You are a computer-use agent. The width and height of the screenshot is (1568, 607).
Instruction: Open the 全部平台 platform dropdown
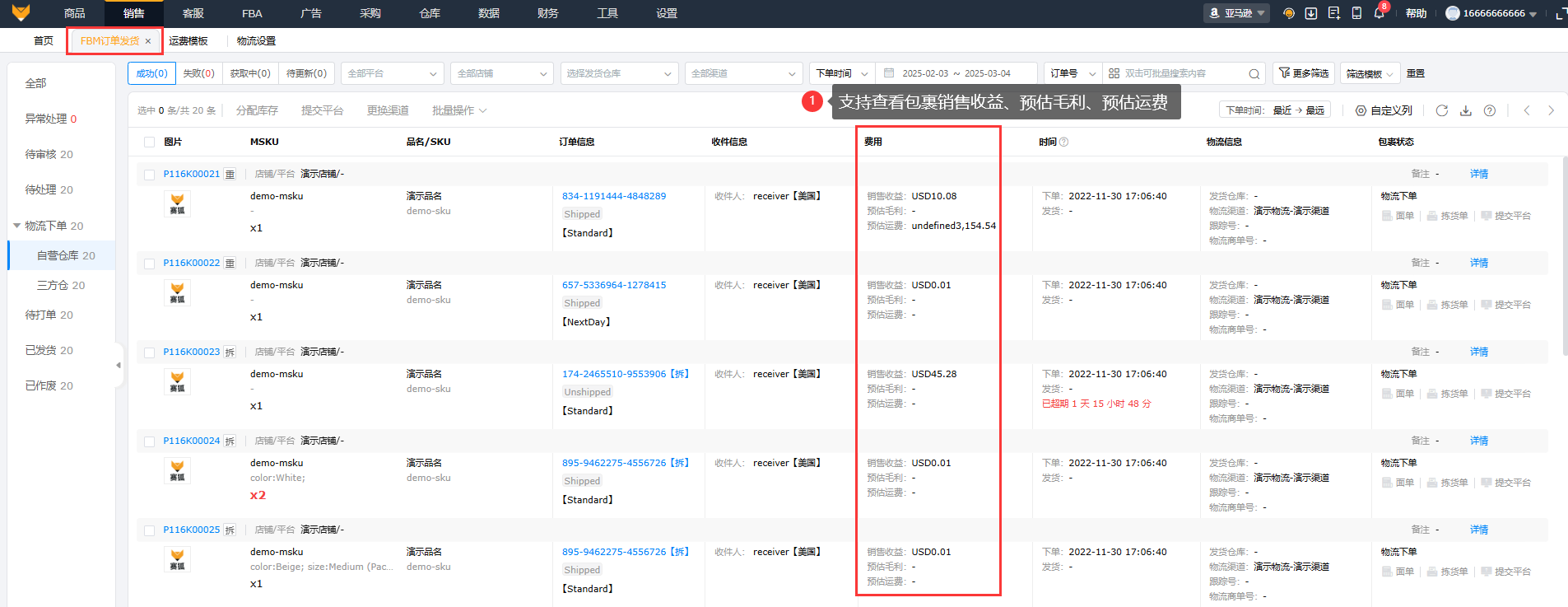393,73
